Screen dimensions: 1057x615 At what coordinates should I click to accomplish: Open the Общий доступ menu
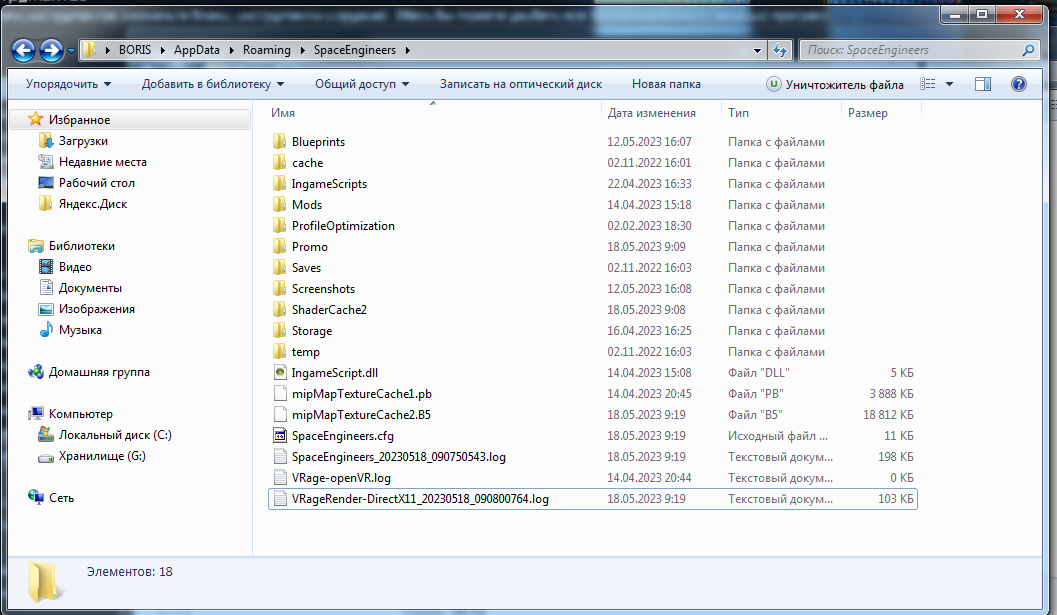[362, 85]
